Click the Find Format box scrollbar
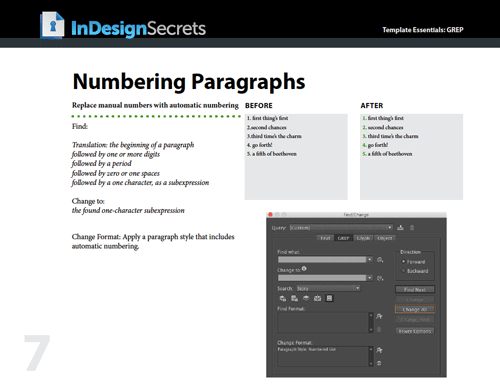The height and width of the screenshot is (385, 500). (371, 322)
